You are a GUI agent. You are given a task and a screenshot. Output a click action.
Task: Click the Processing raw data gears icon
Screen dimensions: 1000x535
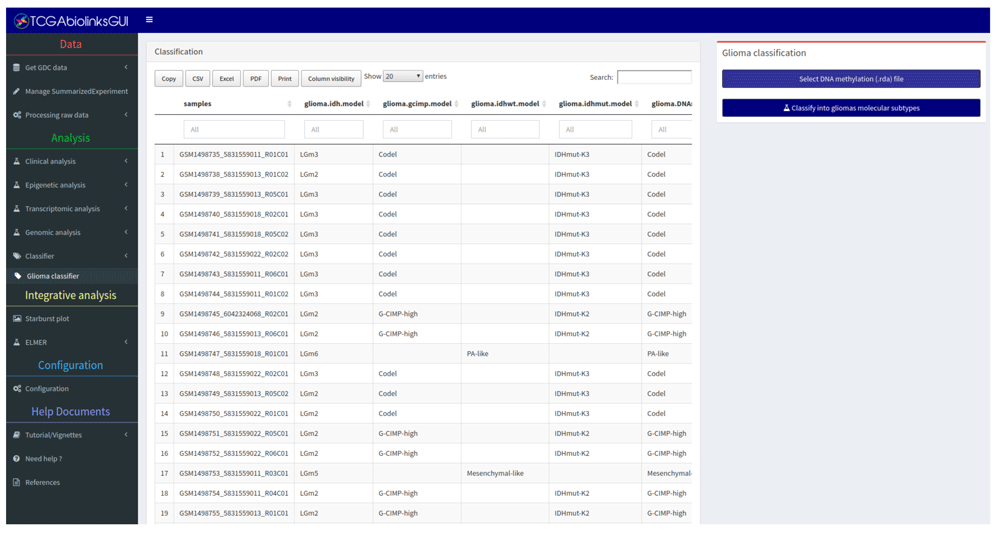(17, 115)
